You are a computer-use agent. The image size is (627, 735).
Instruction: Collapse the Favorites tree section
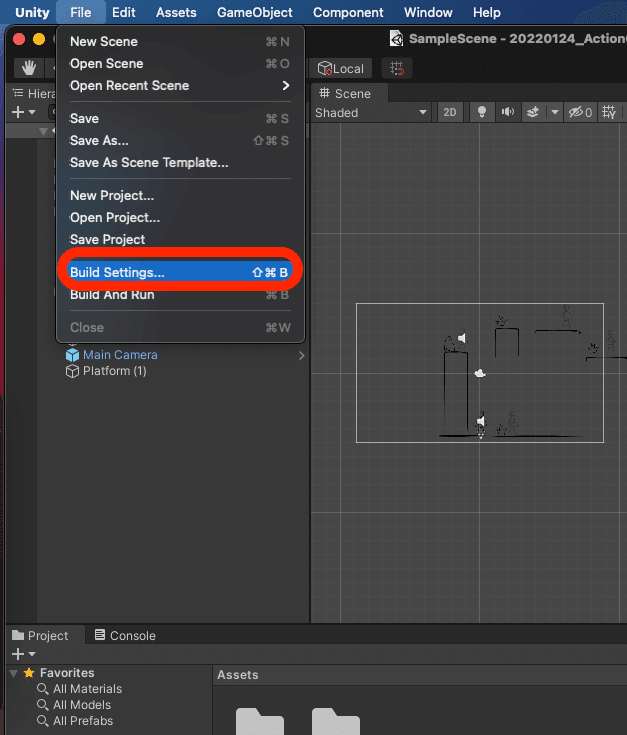(x=14, y=674)
